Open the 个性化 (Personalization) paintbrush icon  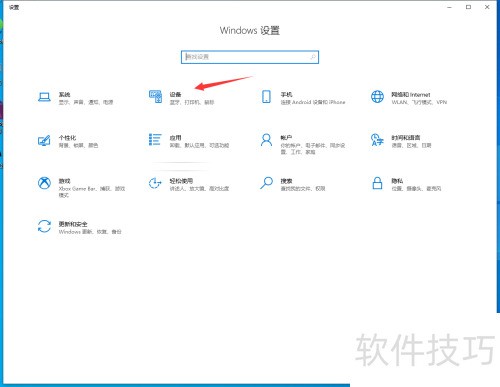click(44, 140)
